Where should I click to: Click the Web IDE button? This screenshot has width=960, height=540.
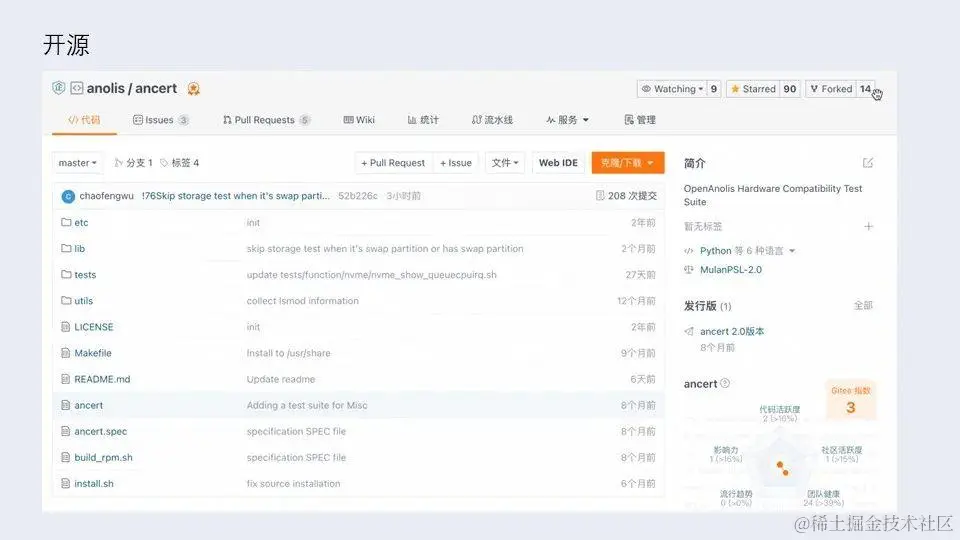[558, 163]
